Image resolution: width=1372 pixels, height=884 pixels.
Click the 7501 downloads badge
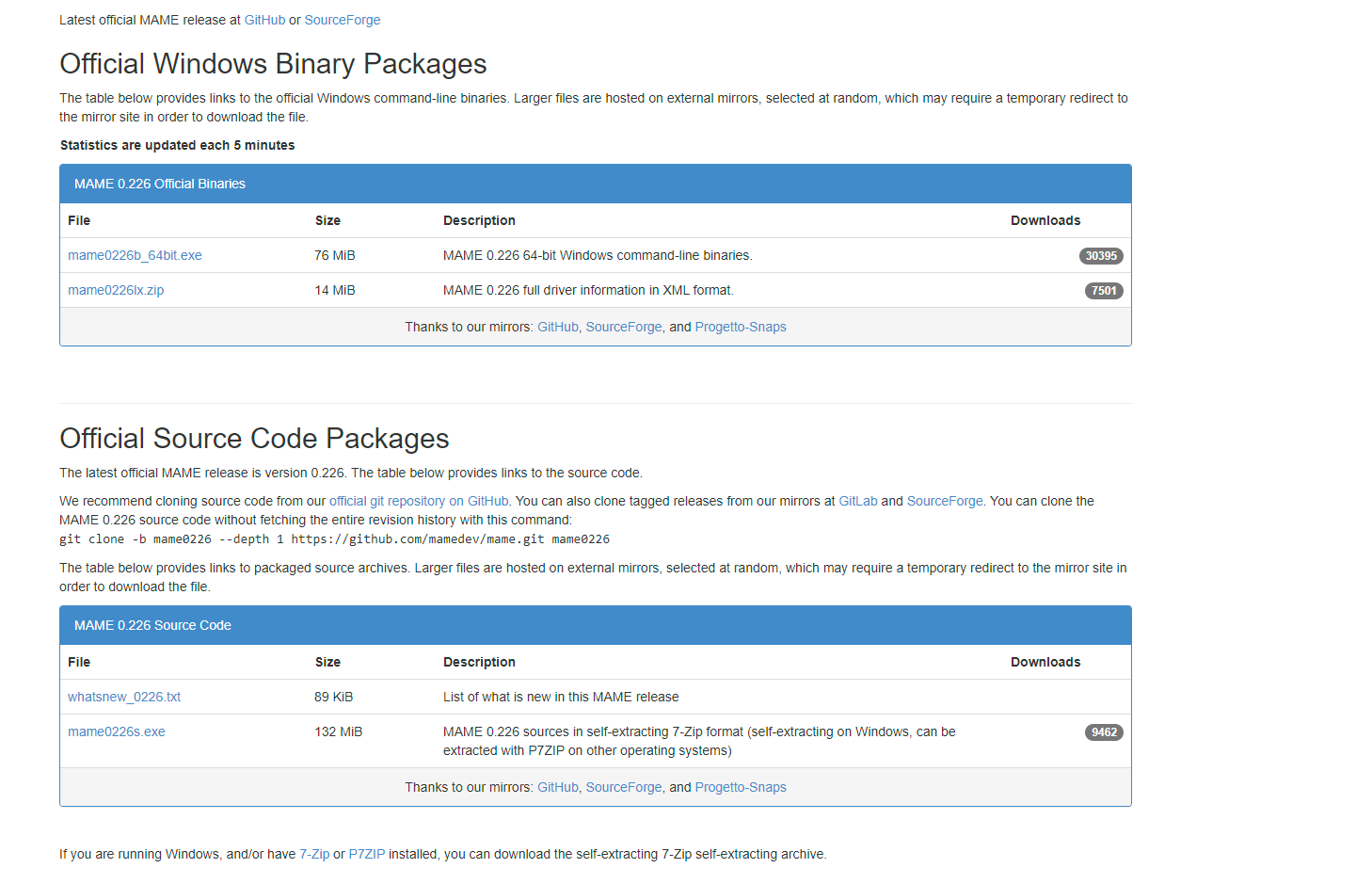(x=1104, y=291)
